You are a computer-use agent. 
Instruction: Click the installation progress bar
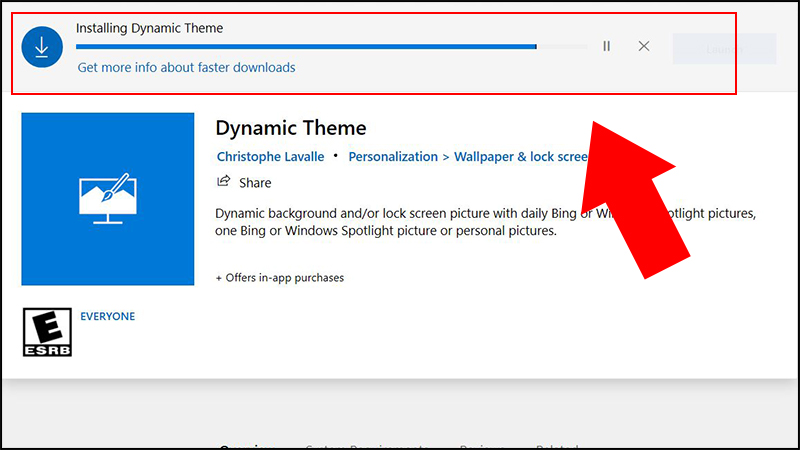[332, 46]
